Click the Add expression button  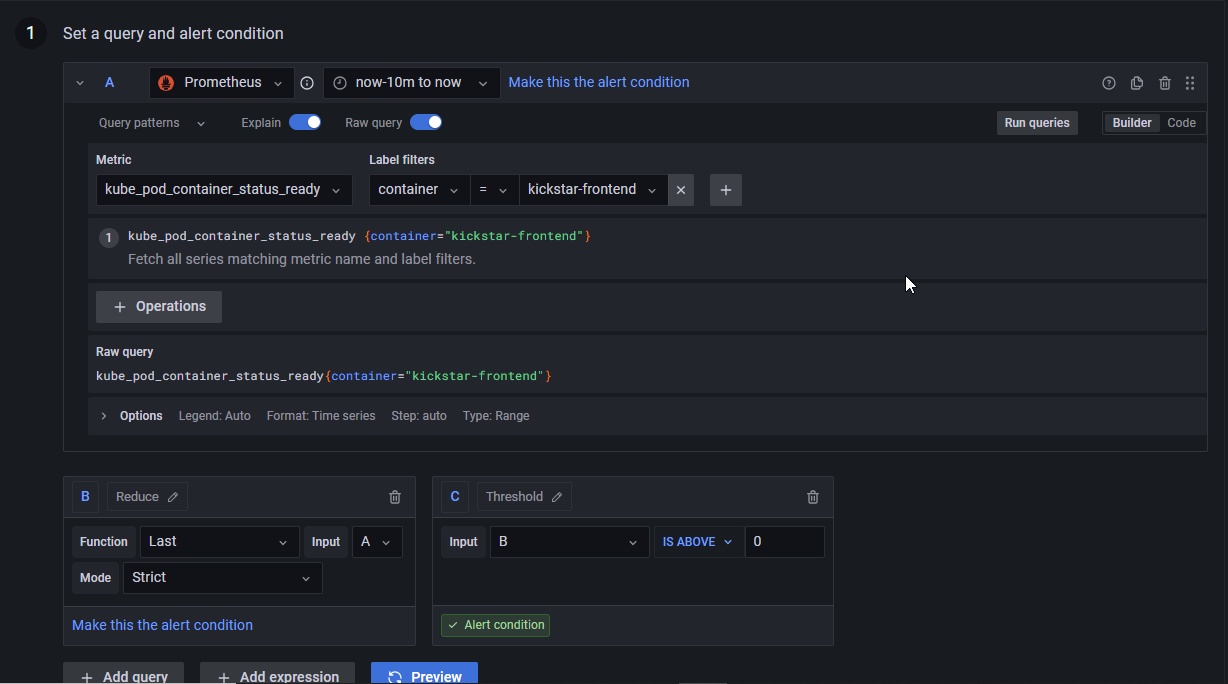(278, 675)
